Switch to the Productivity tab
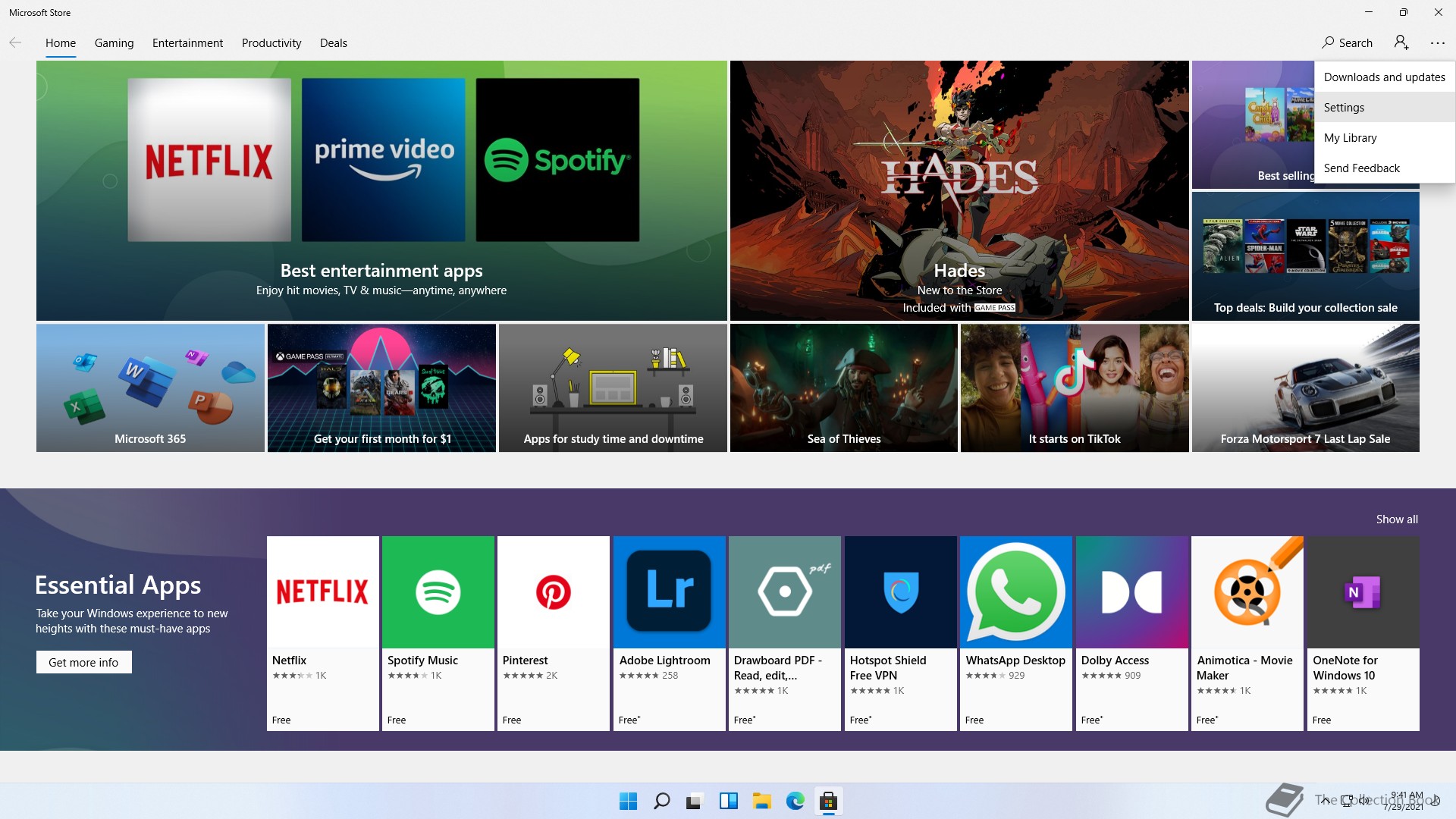 click(271, 43)
